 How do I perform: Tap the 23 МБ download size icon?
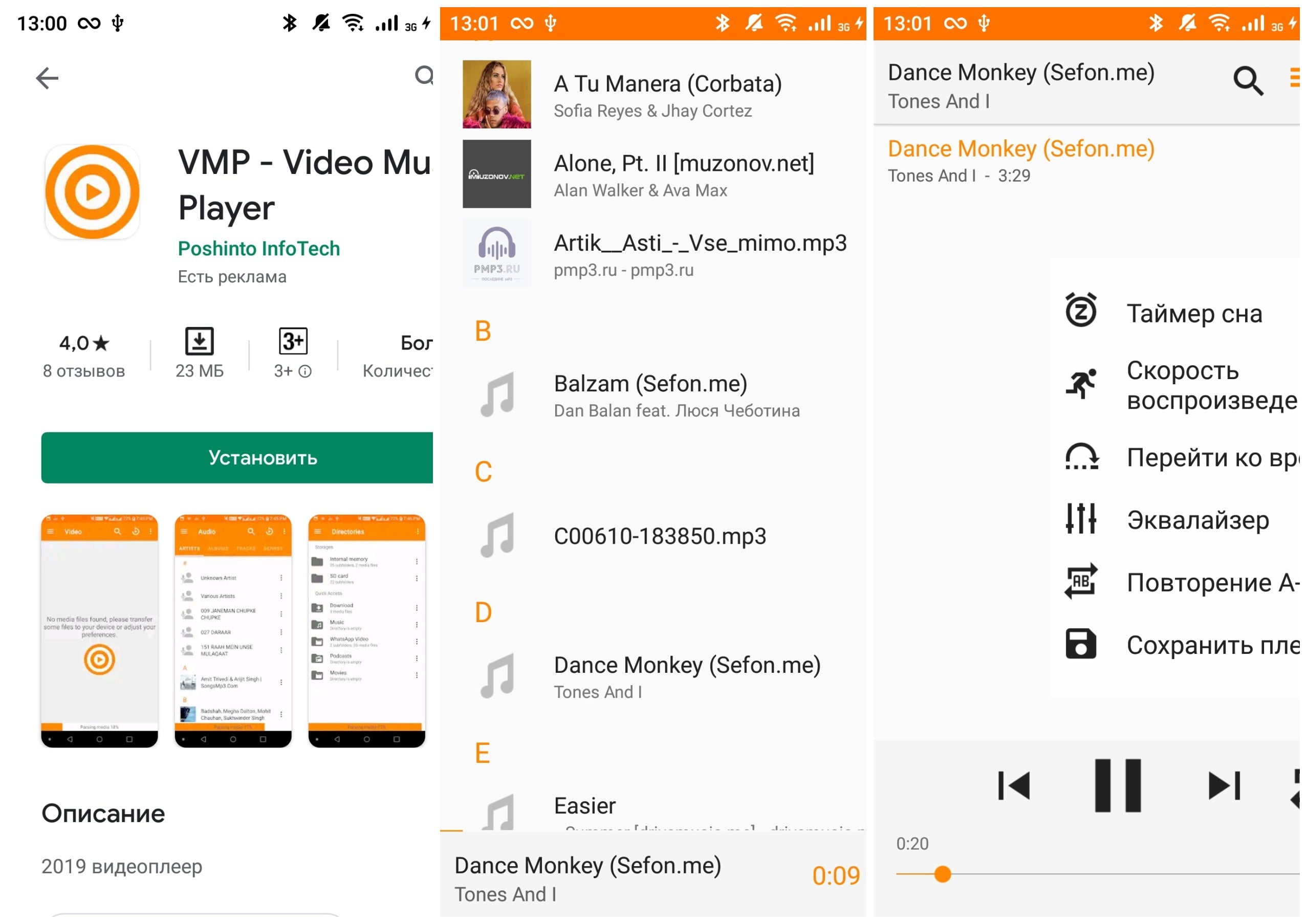[x=199, y=341]
